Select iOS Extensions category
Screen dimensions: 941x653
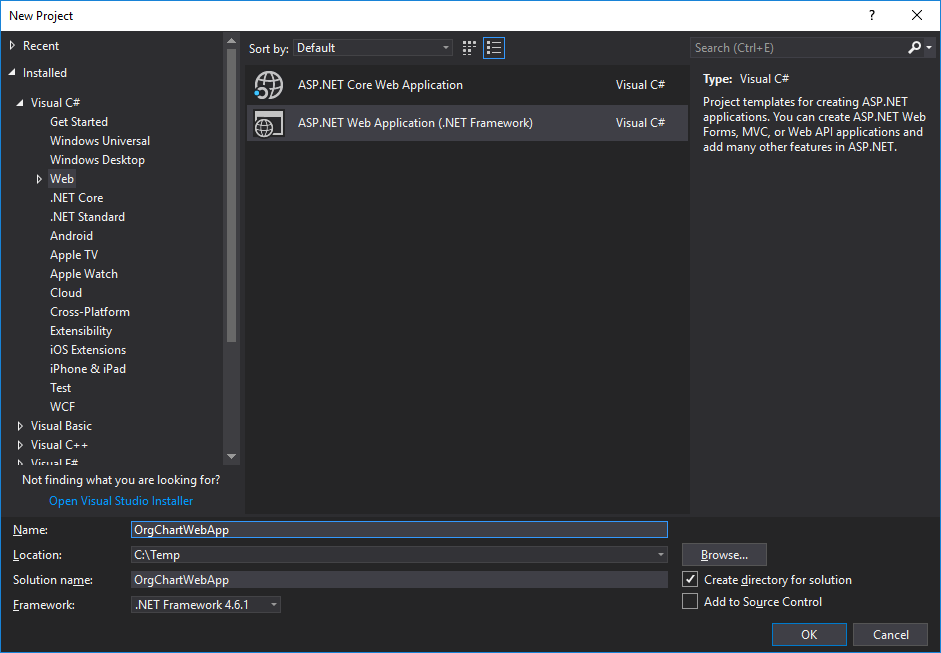pos(88,350)
